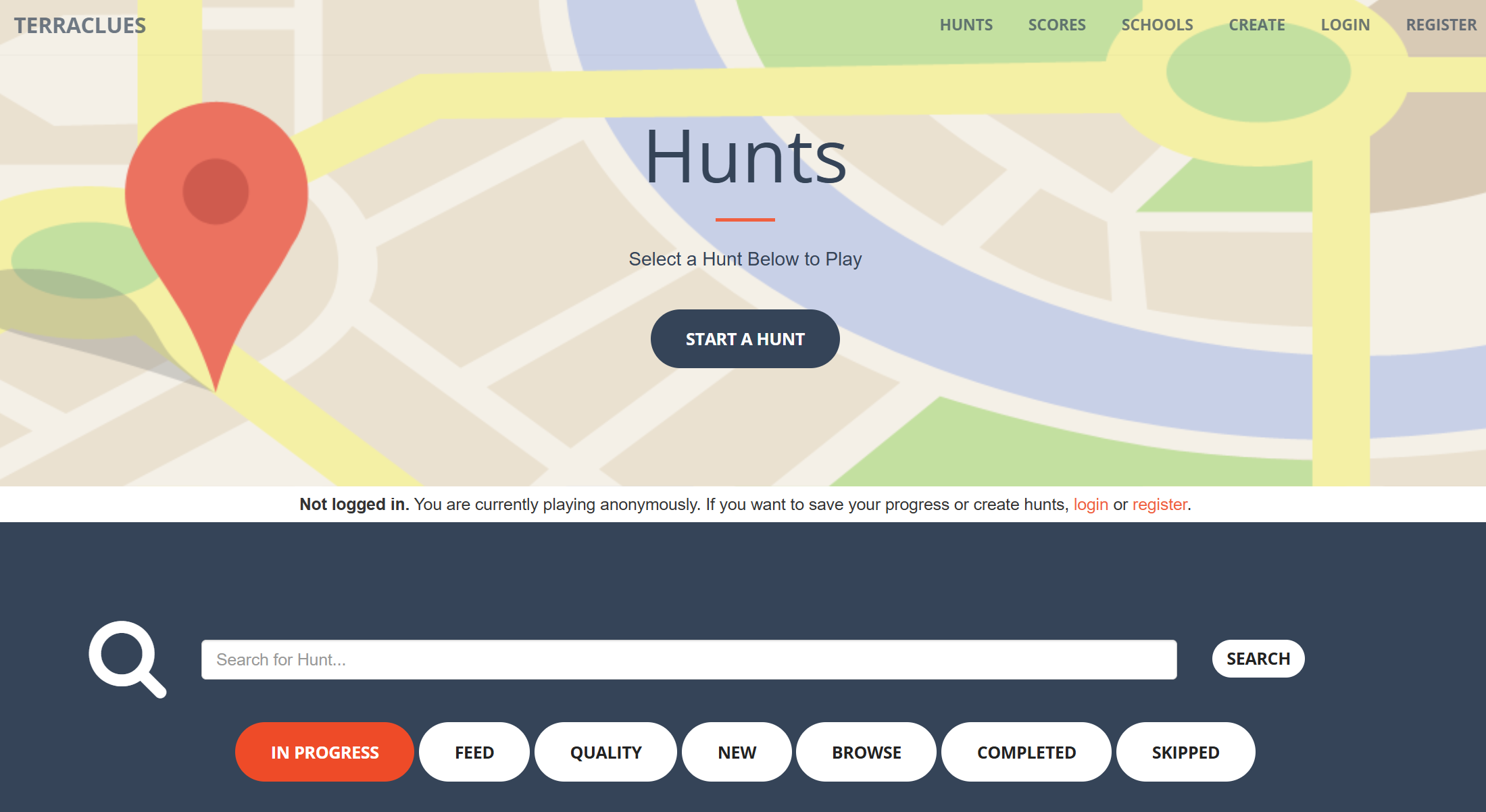Click the inline login link in notice
The image size is (1486, 812).
(x=1090, y=505)
